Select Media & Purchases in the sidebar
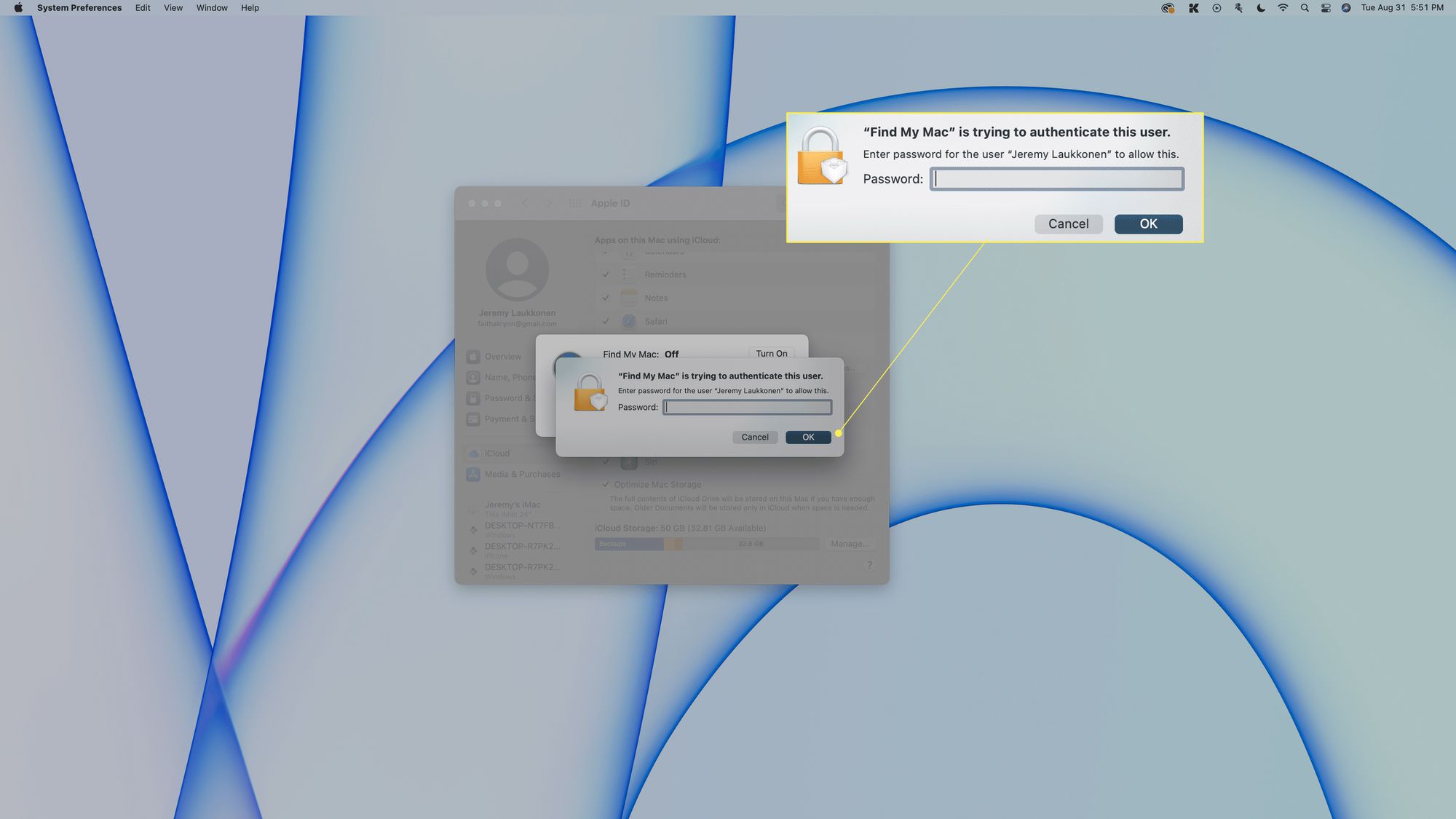Viewport: 1456px width, 819px height. 513,475
